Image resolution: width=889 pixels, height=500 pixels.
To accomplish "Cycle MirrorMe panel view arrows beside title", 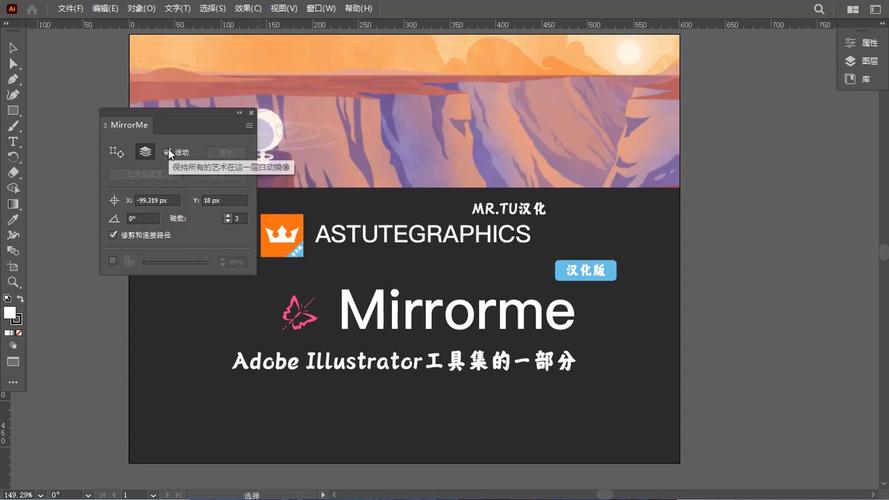I will tap(105, 125).
